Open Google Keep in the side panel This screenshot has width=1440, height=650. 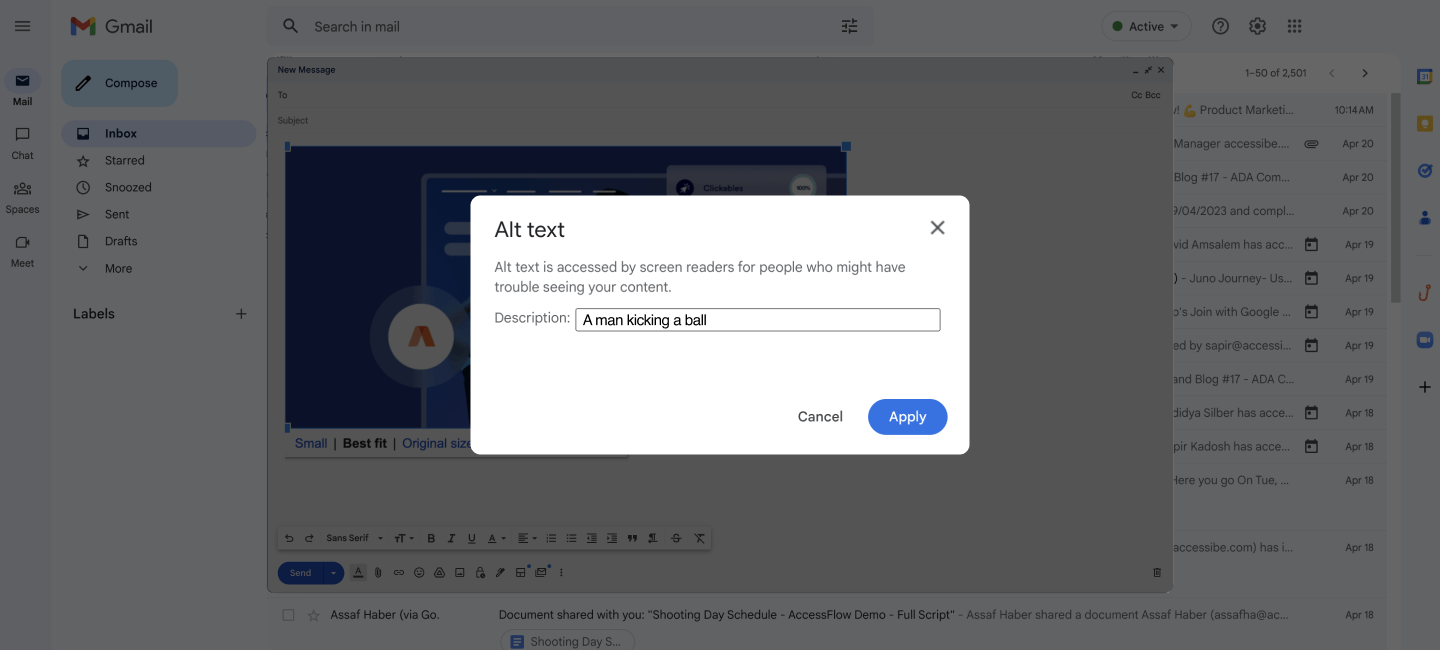point(1423,122)
